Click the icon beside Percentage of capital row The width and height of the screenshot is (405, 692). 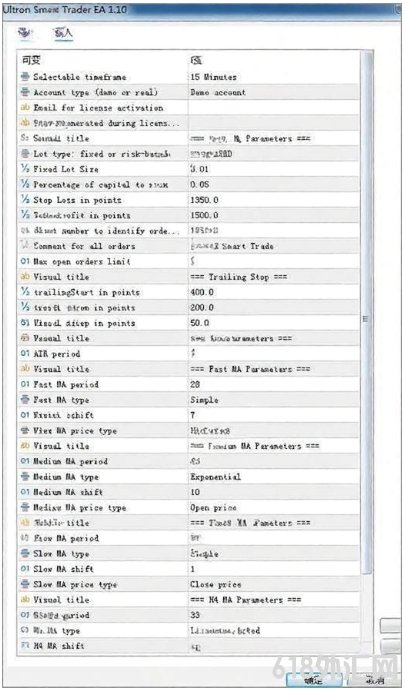click(x=25, y=184)
